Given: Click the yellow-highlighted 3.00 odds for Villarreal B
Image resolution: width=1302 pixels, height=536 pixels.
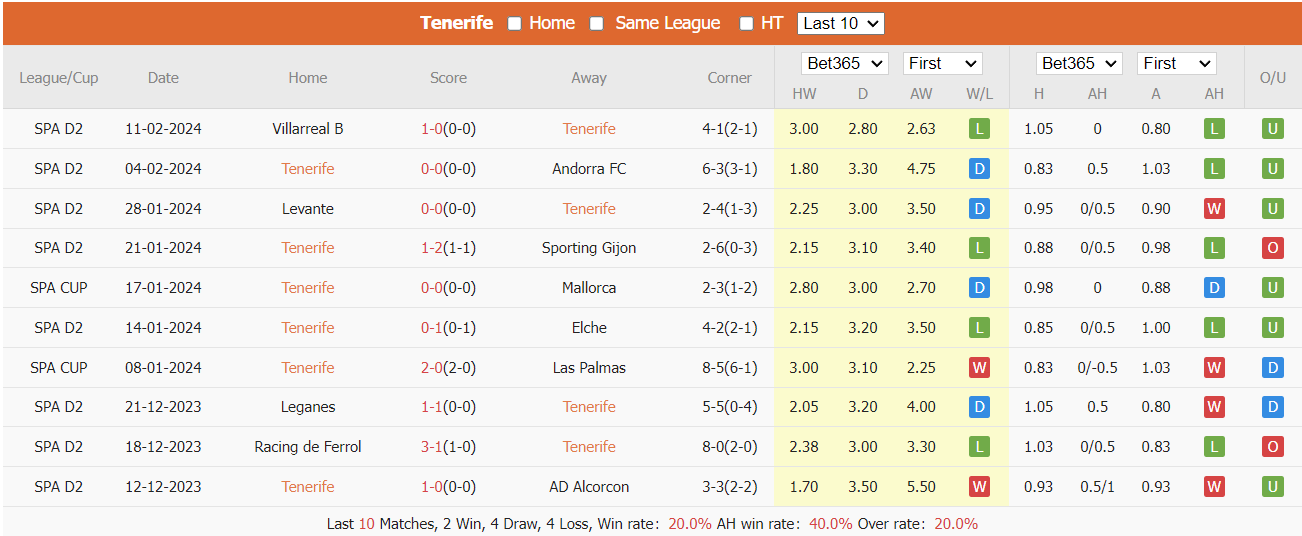Looking at the screenshot, I should pyautogui.click(x=804, y=129).
